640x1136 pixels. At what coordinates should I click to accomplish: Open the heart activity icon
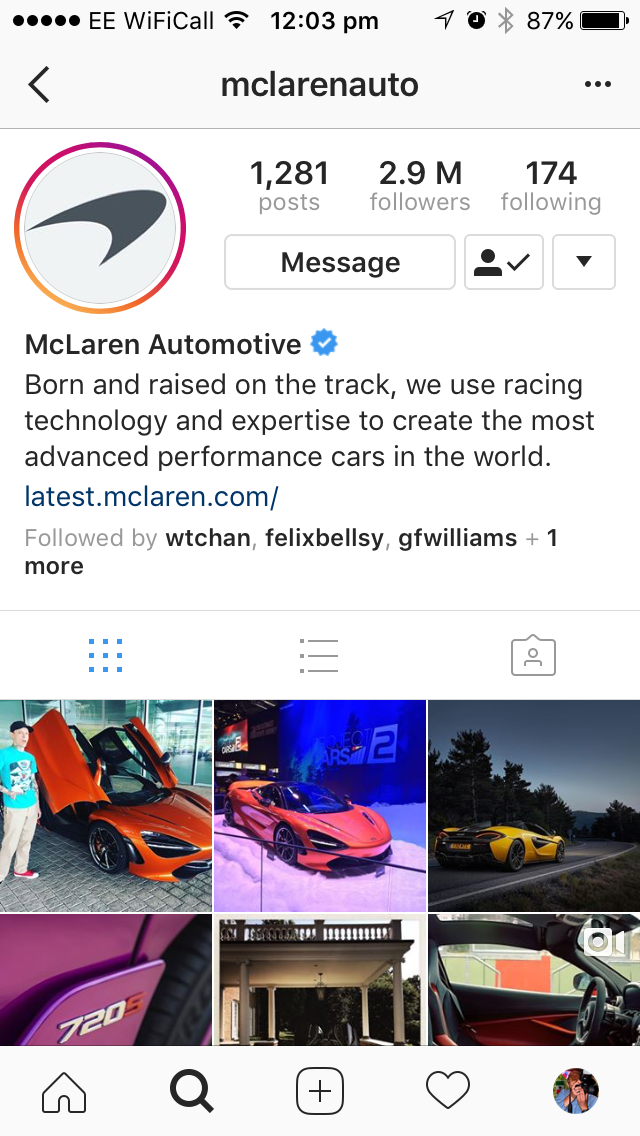point(448,1090)
